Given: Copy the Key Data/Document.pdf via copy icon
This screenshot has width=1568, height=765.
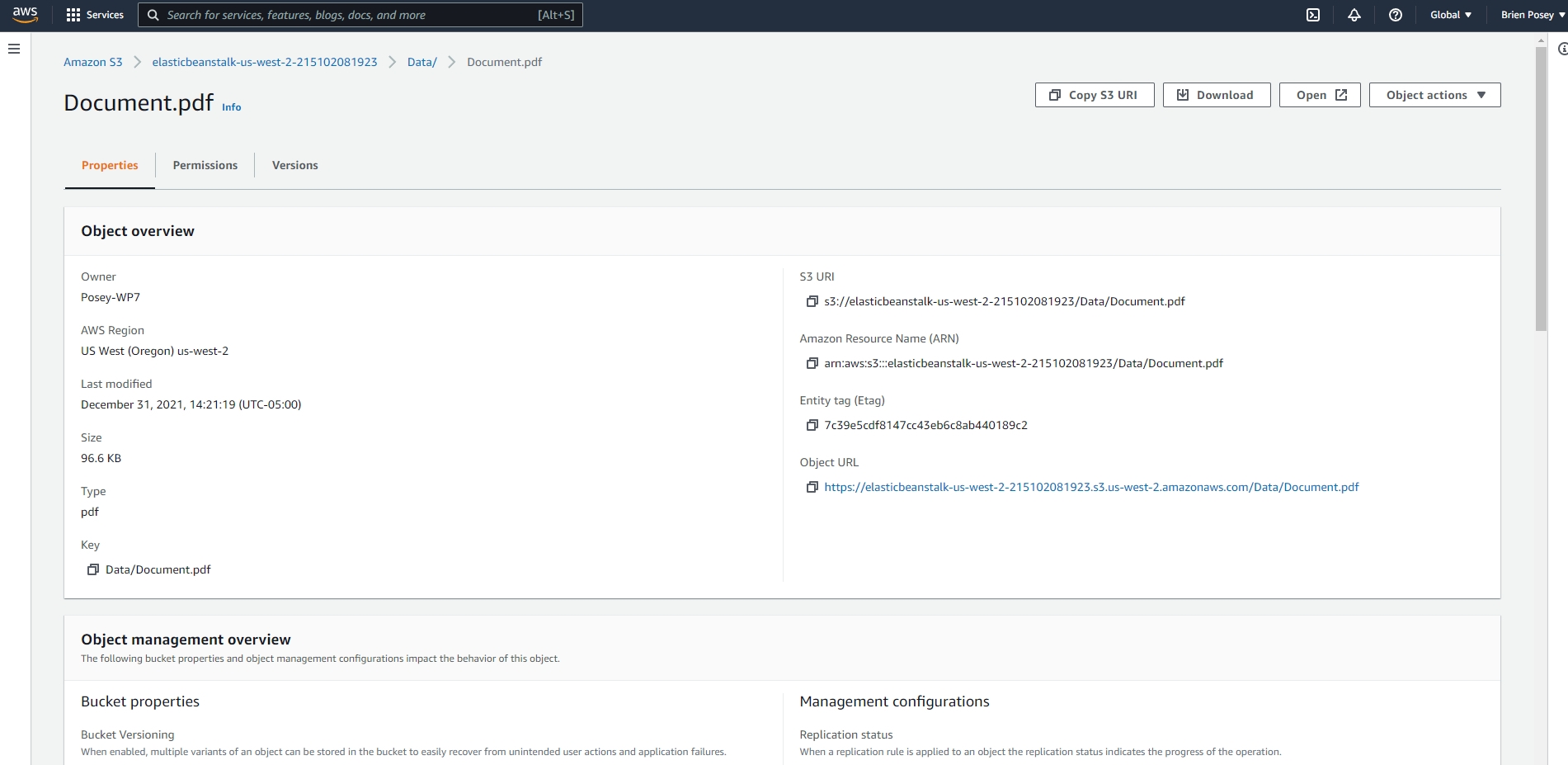Looking at the screenshot, I should [x=93, y=569].
